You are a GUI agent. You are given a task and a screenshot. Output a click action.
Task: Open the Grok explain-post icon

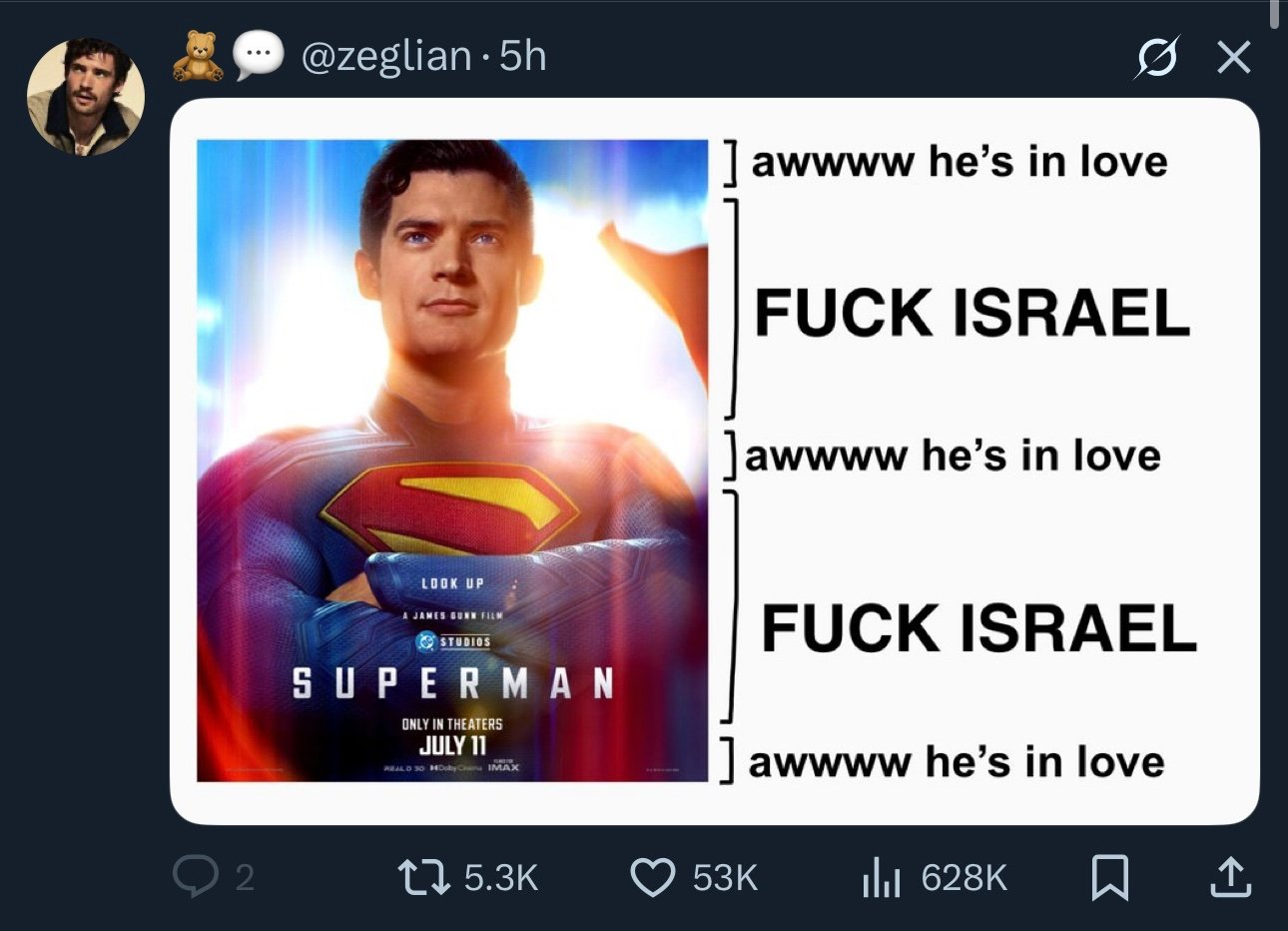1156,57
